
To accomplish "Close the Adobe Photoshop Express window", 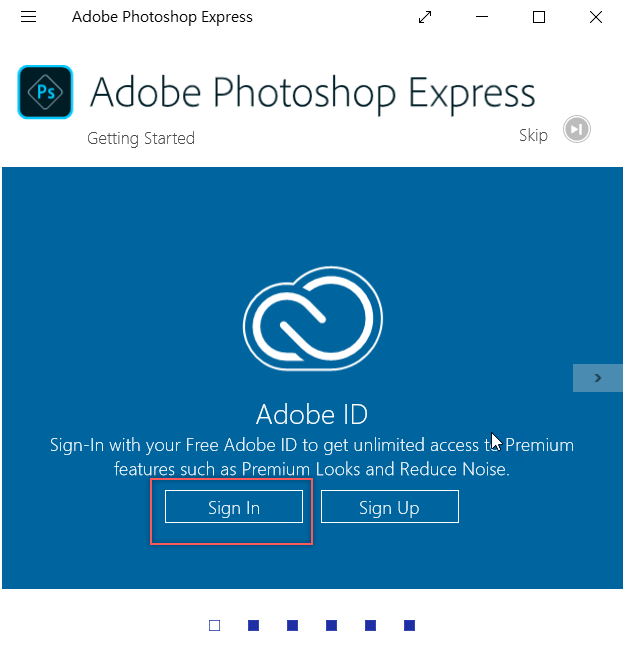I will coord(596,17).
